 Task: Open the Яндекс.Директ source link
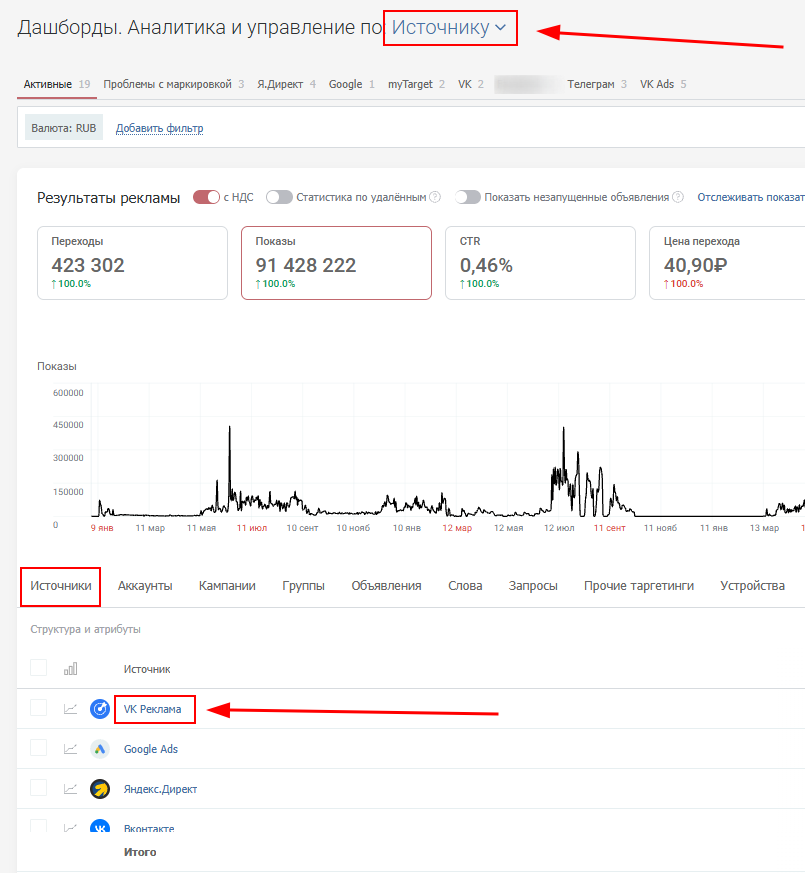coord(160,789)
